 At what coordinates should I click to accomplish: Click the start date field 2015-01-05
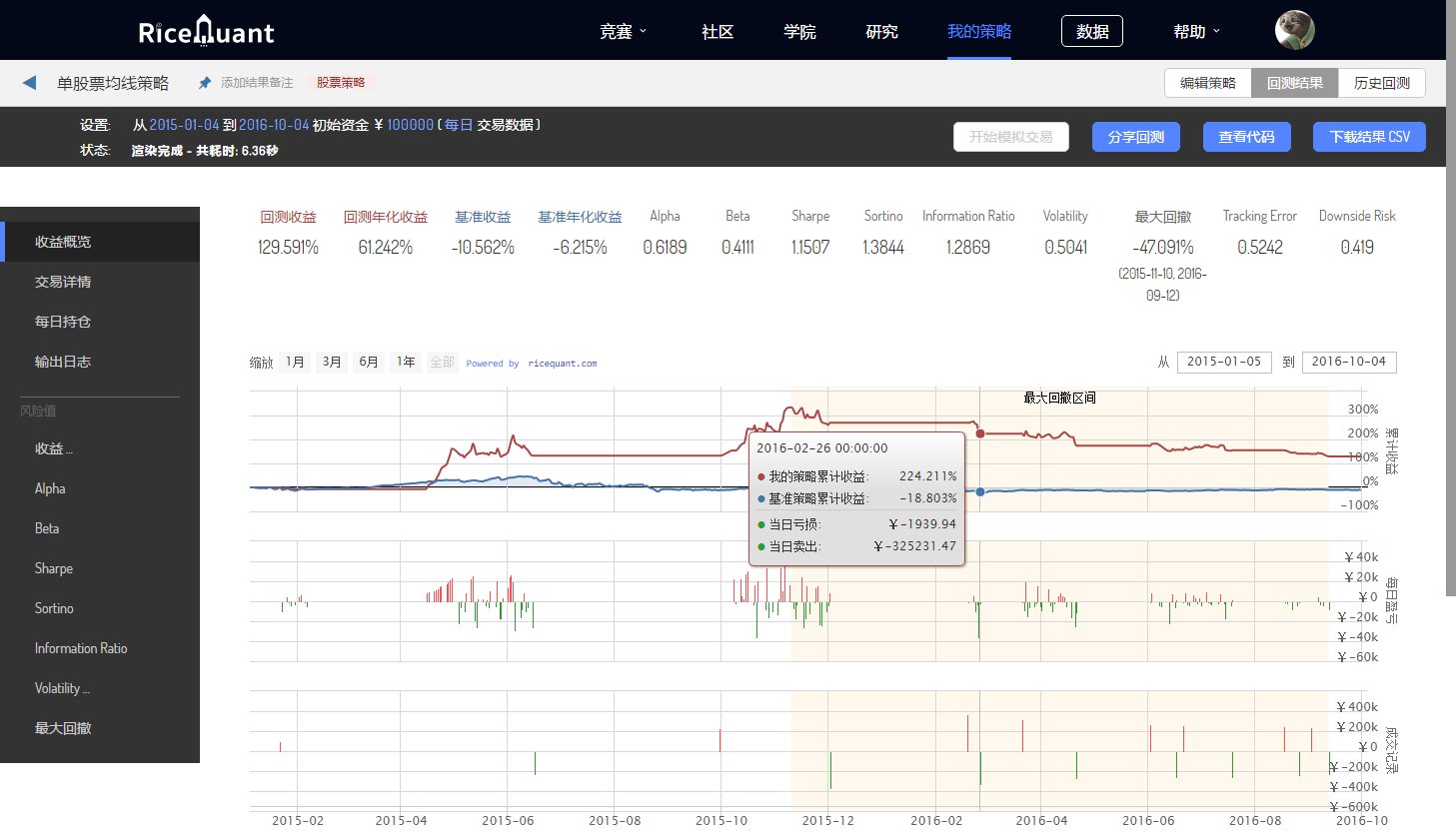[1224, 362]
